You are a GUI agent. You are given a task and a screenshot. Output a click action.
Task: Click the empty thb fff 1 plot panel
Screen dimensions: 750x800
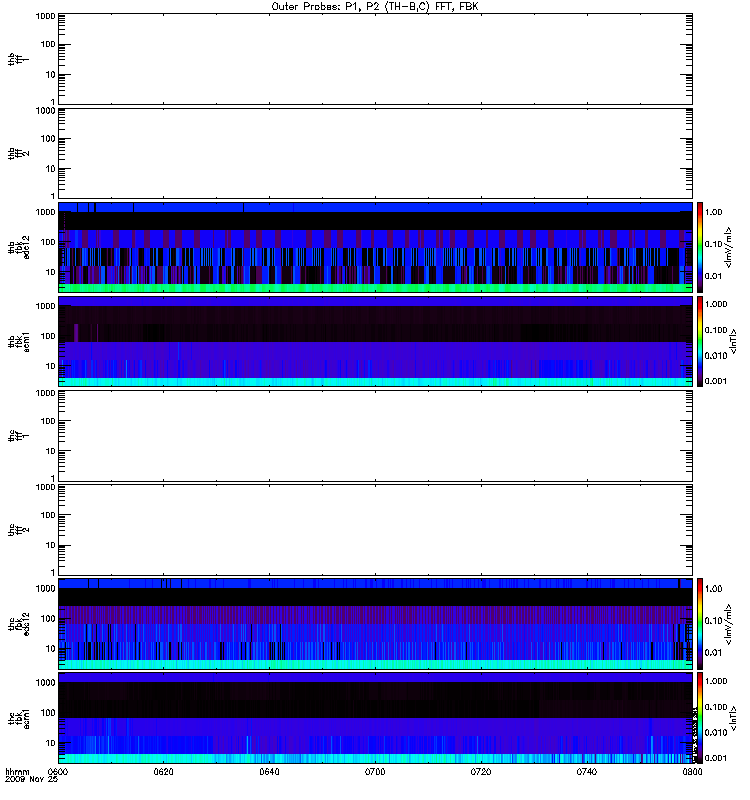(x=375, y=59)
